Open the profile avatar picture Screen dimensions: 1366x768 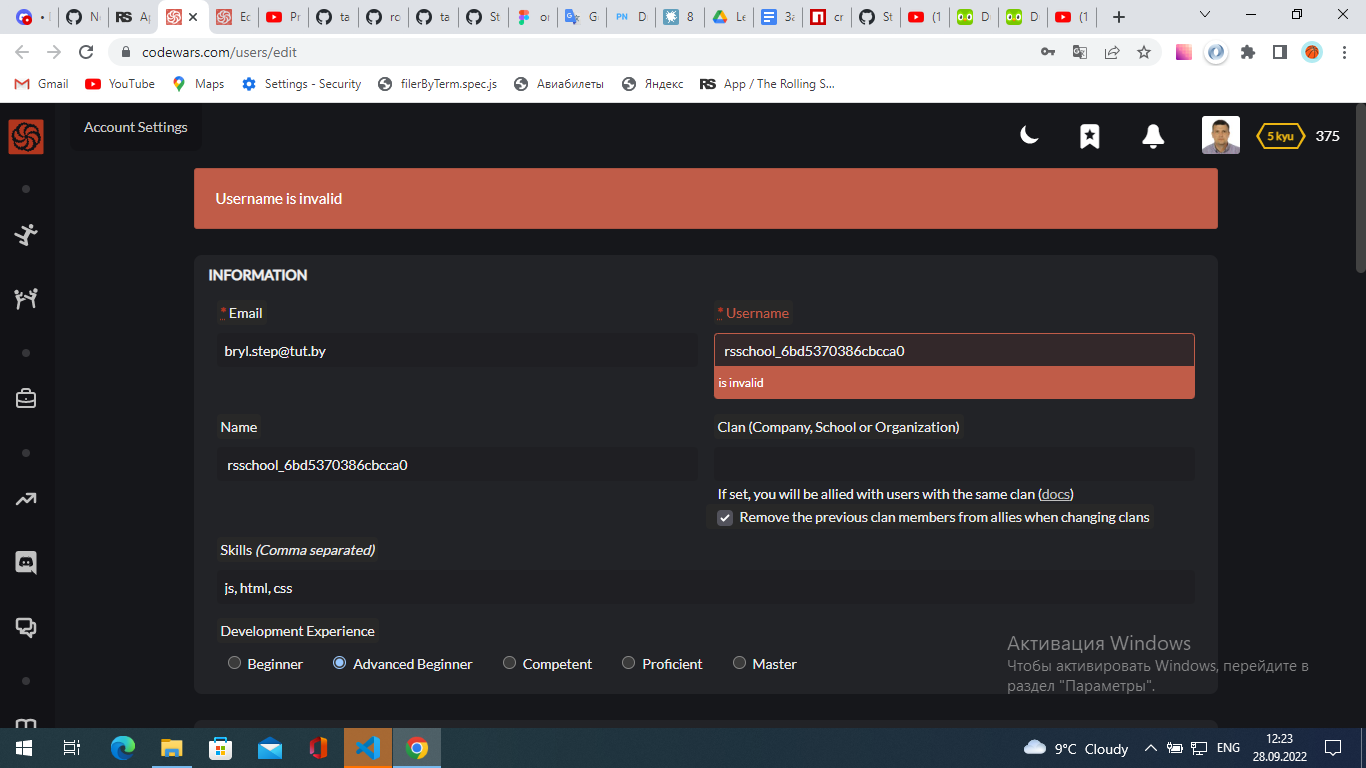coord(1220,135)
